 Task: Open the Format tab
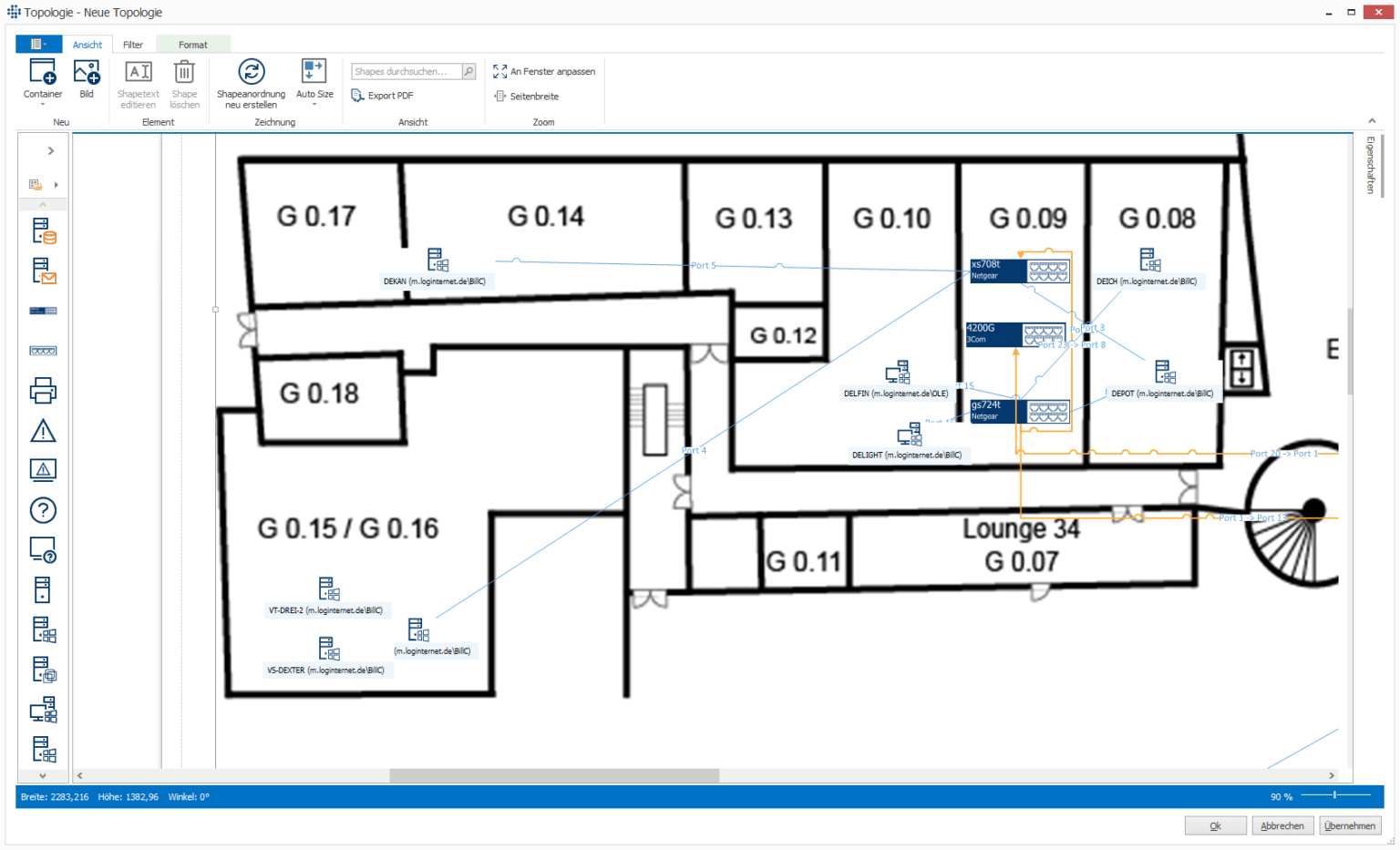click(192, 45)
